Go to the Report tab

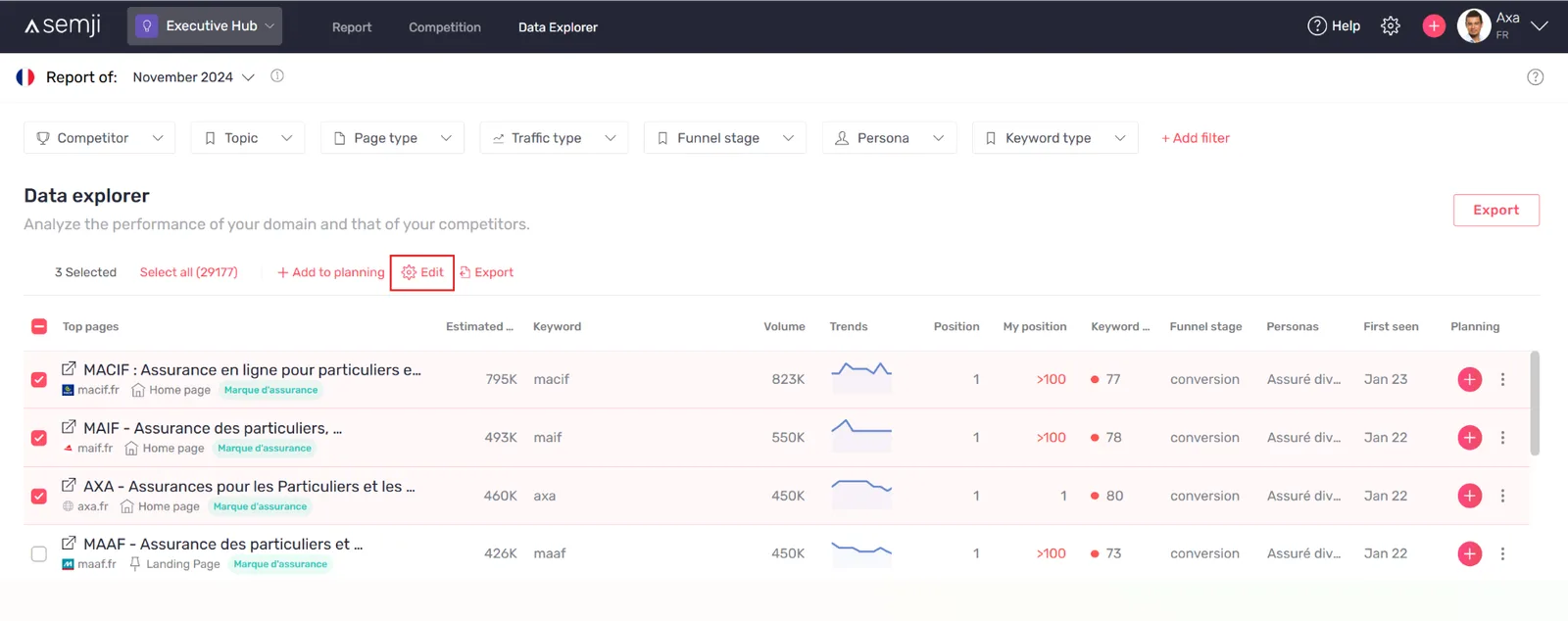click(352, 27)
